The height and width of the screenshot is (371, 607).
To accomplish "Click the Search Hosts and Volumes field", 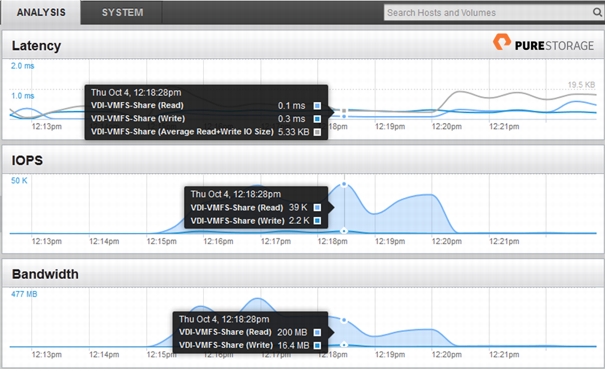I will pos(489,12).
